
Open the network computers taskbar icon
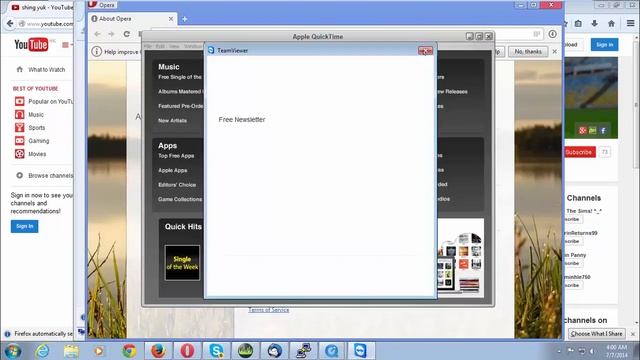pyautogui.click(x=303, y=351)
